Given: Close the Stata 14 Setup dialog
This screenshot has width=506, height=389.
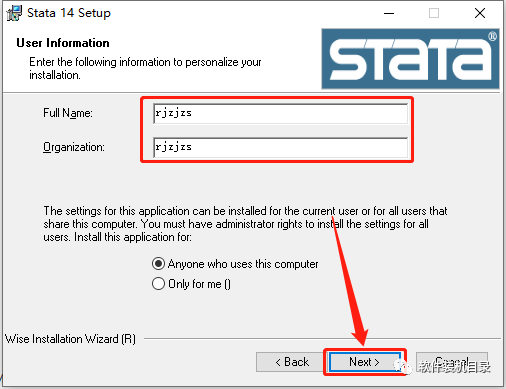Looking at the screenshot, I should (480, 13).
